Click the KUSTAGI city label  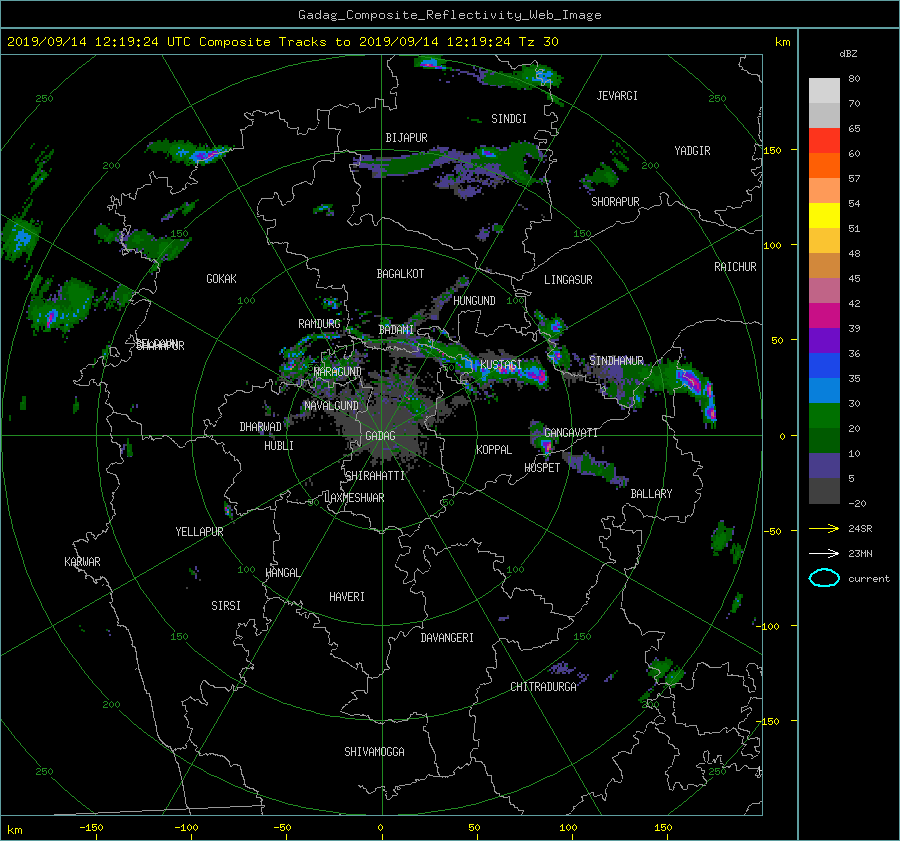(x=501, y=365)
